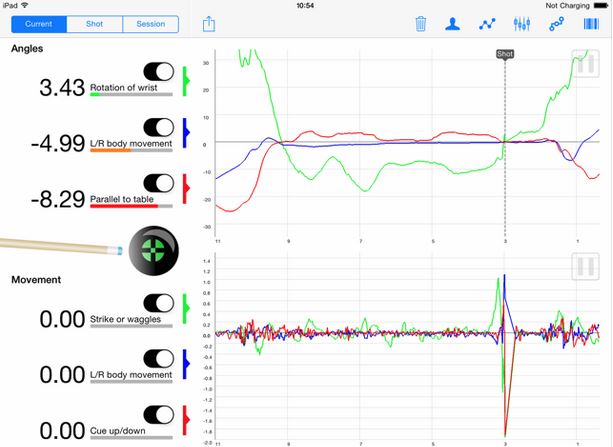The height and width of the screenshot is (447, 613).
Task: Tap the trash can delete icon
Action: (420, 24)
